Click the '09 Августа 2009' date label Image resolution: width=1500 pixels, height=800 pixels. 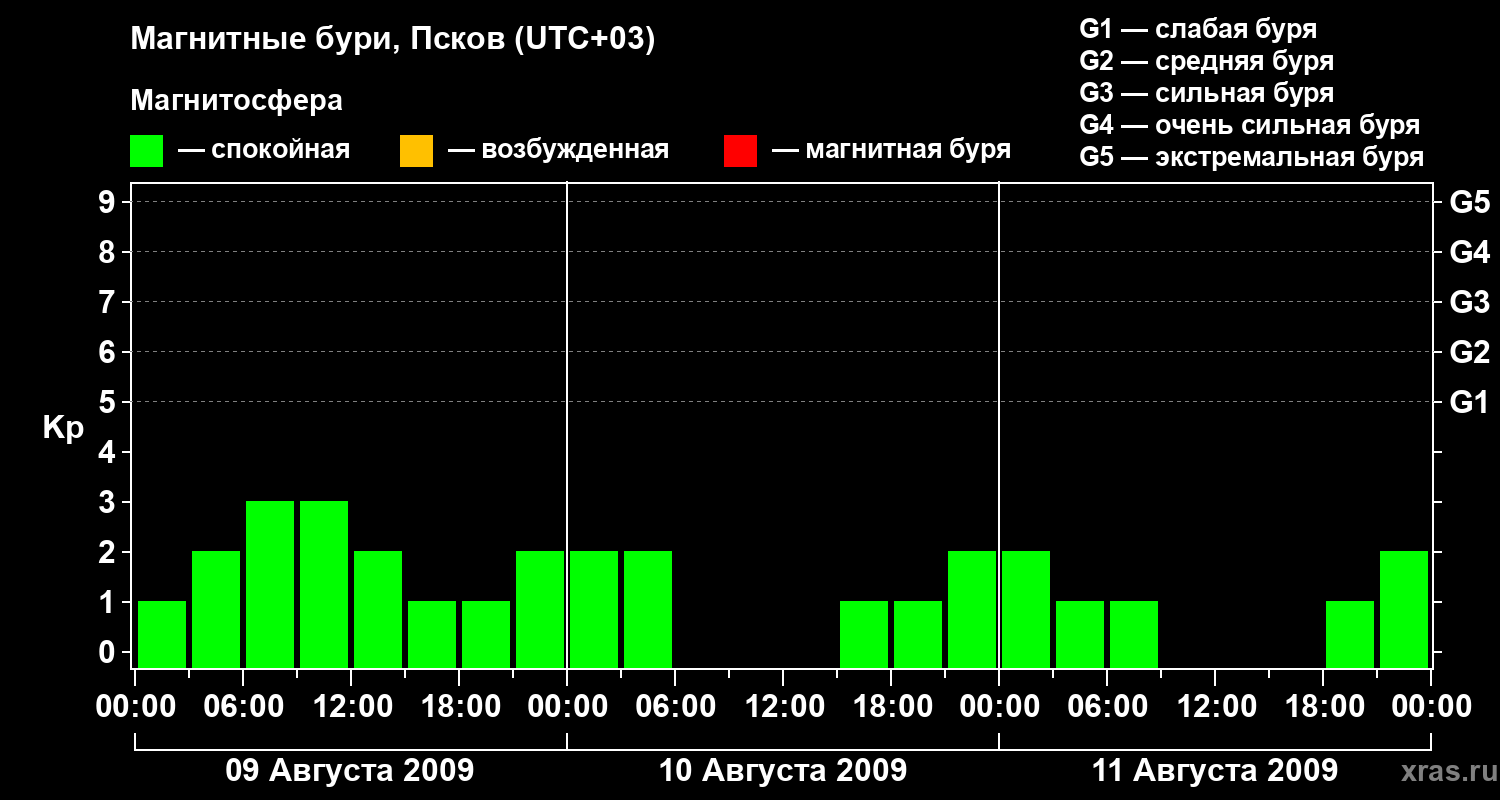point(350,771)
